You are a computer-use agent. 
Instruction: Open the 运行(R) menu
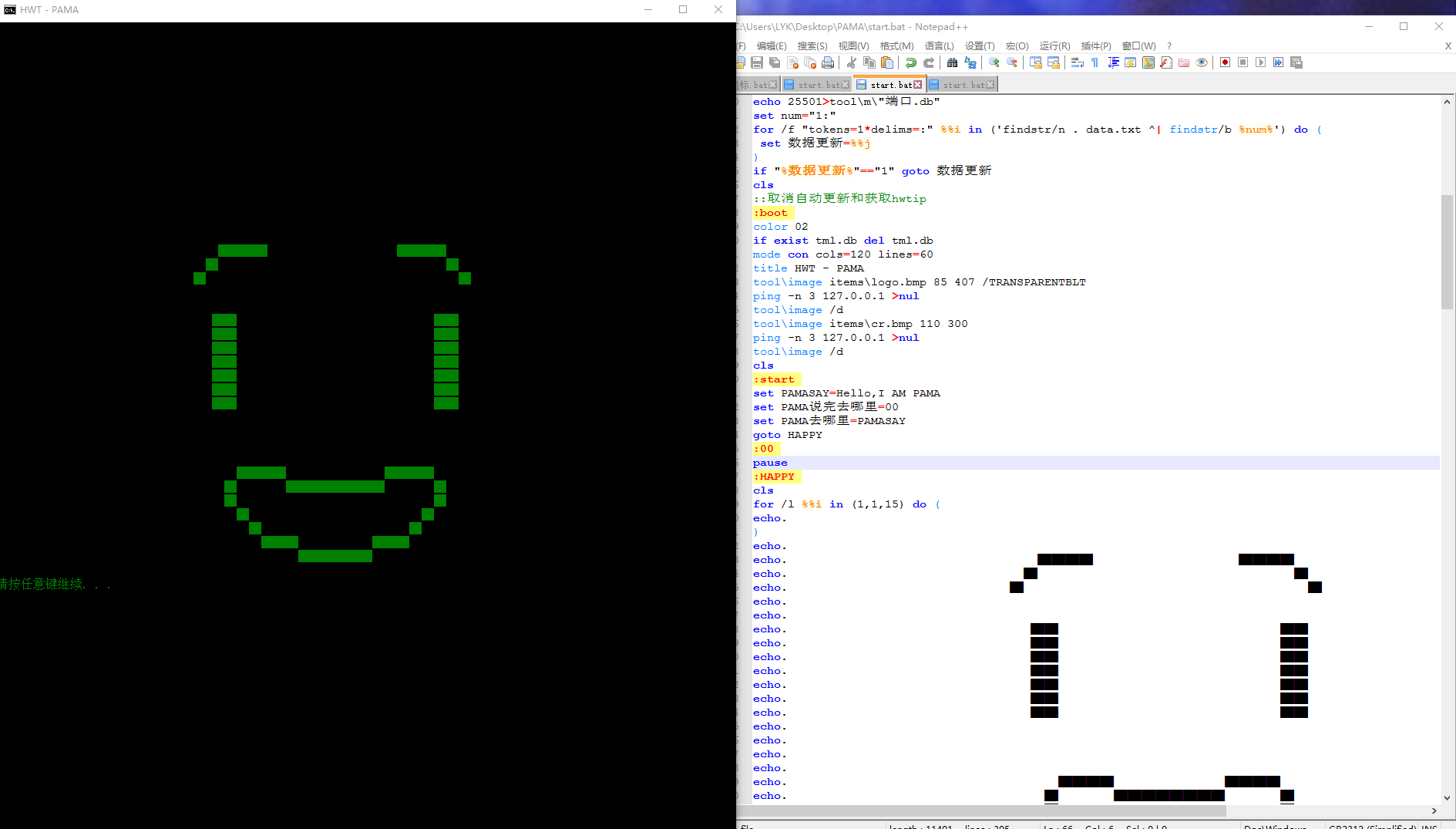coord(1055,46)
